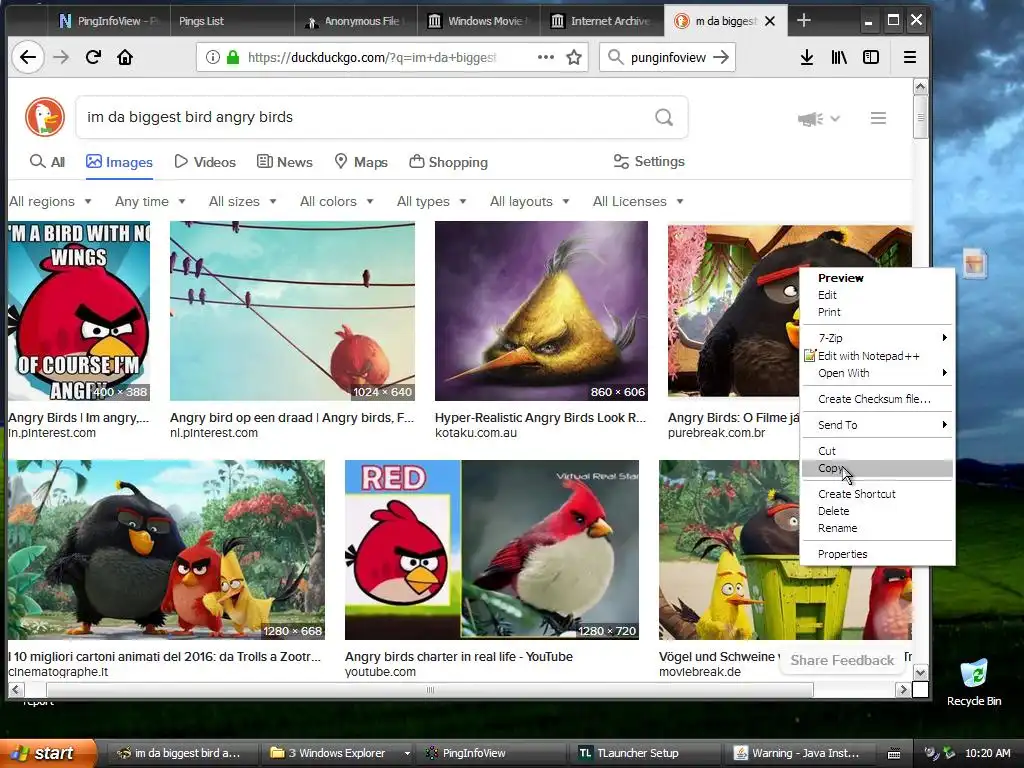Select Create Shortcut menu entry
This screenshot has width=1024, height=768.
[876, 494]
